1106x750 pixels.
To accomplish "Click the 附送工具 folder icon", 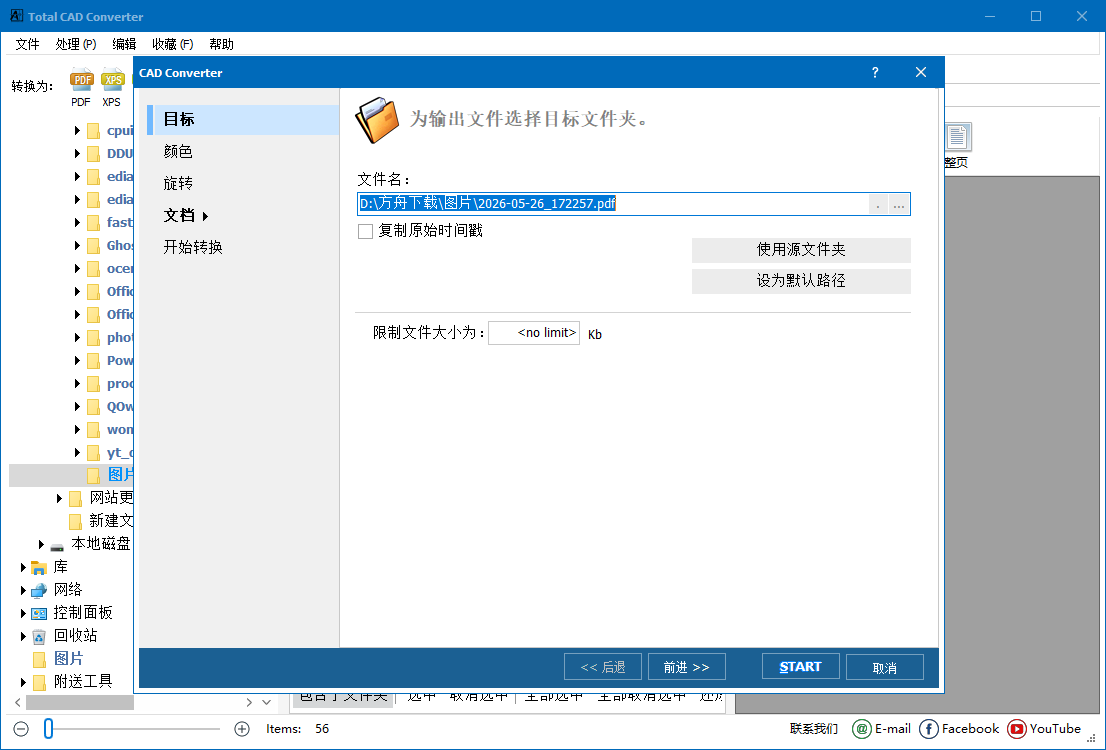I will [x=40, y=682].
